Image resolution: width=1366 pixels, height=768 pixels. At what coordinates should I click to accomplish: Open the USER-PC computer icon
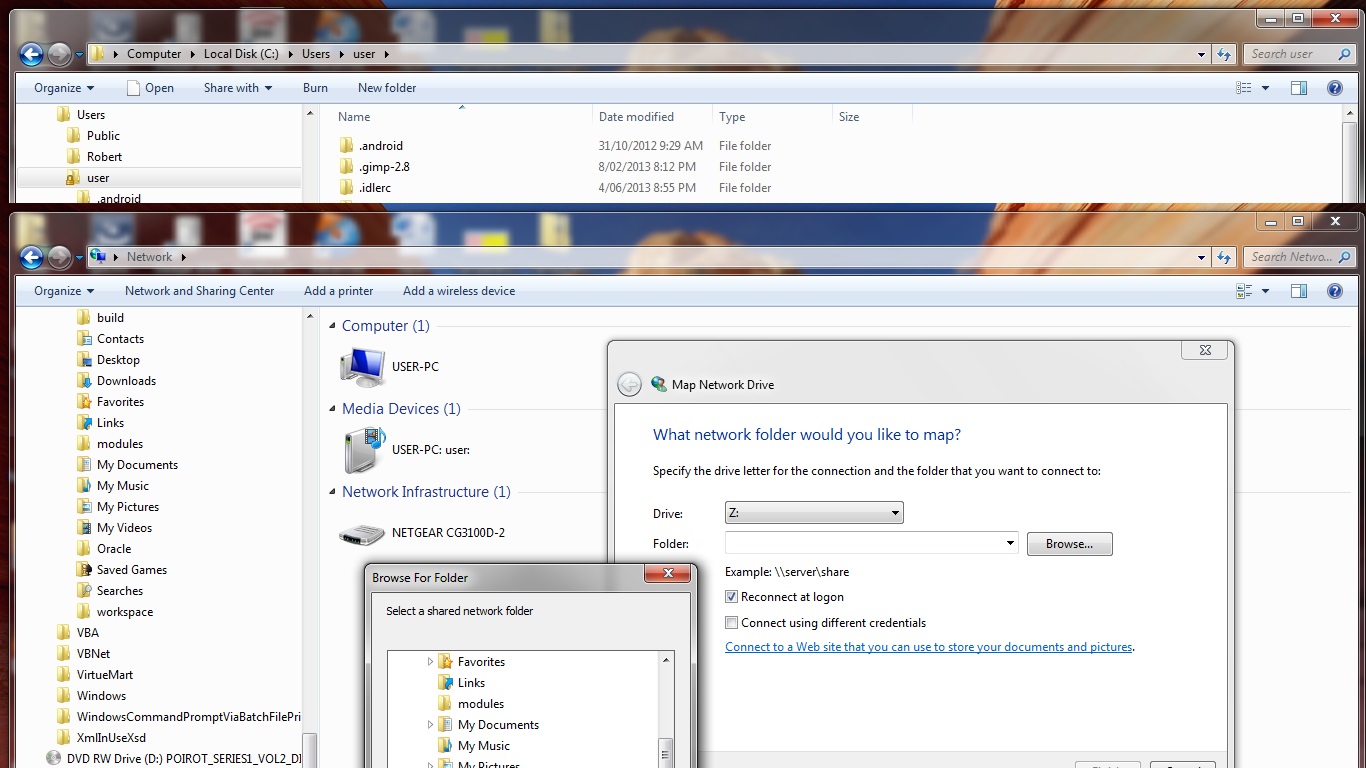(362, 367)
